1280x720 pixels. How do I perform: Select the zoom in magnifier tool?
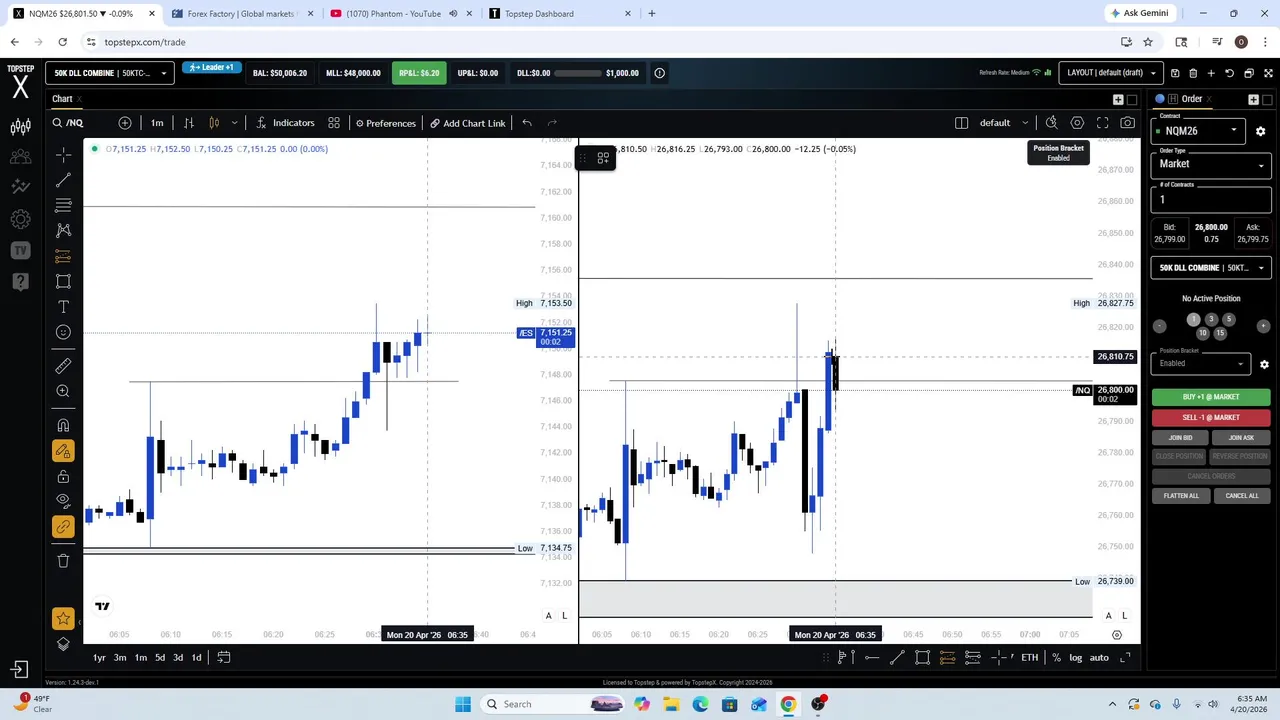63,391
